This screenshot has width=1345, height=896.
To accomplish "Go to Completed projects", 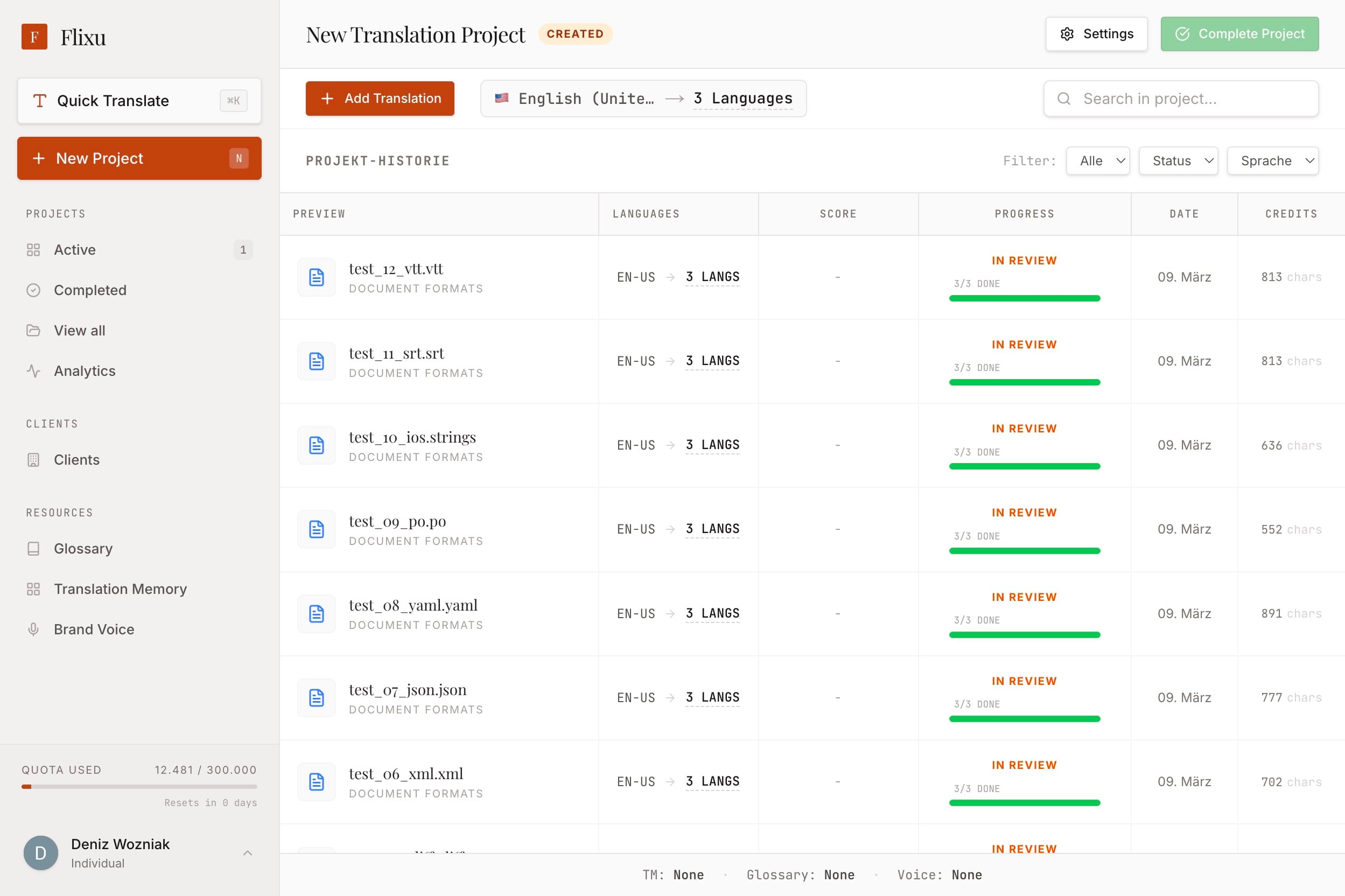I will (90, 290).
